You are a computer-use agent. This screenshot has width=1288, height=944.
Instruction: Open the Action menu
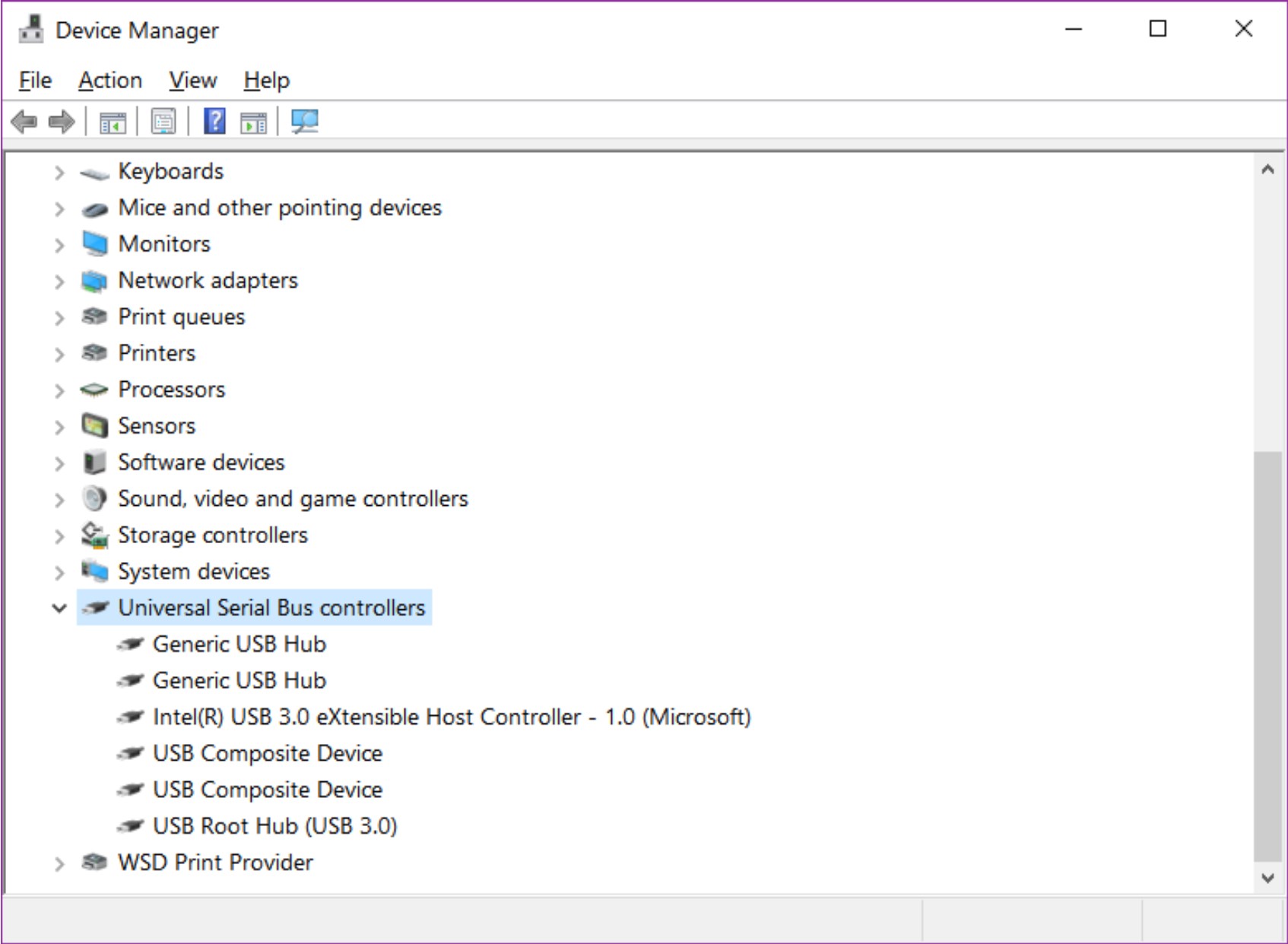click(x=110, y=81)
